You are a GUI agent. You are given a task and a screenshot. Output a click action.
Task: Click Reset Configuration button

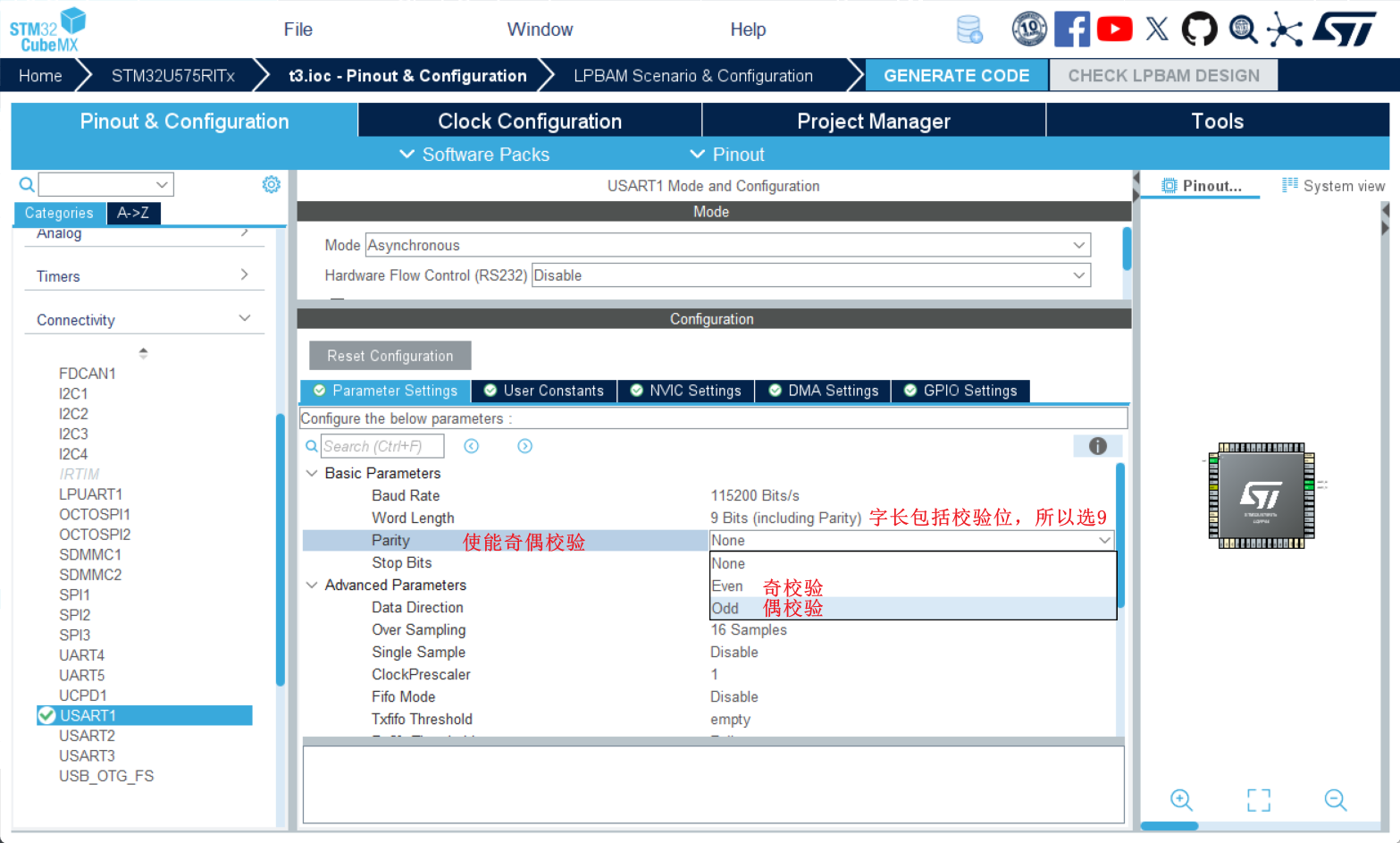[x=390, y=356]
